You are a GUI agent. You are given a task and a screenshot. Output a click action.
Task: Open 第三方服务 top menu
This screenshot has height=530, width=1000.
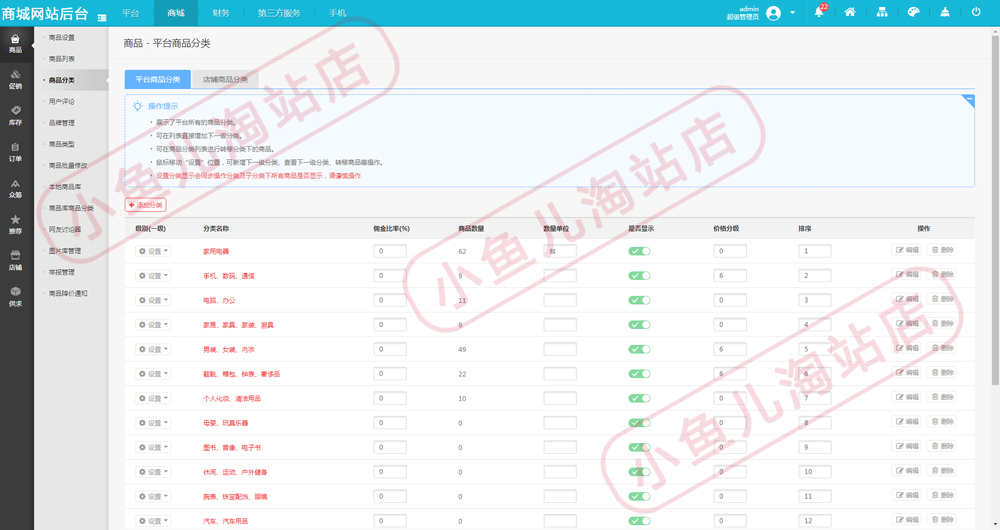(279, 13)
